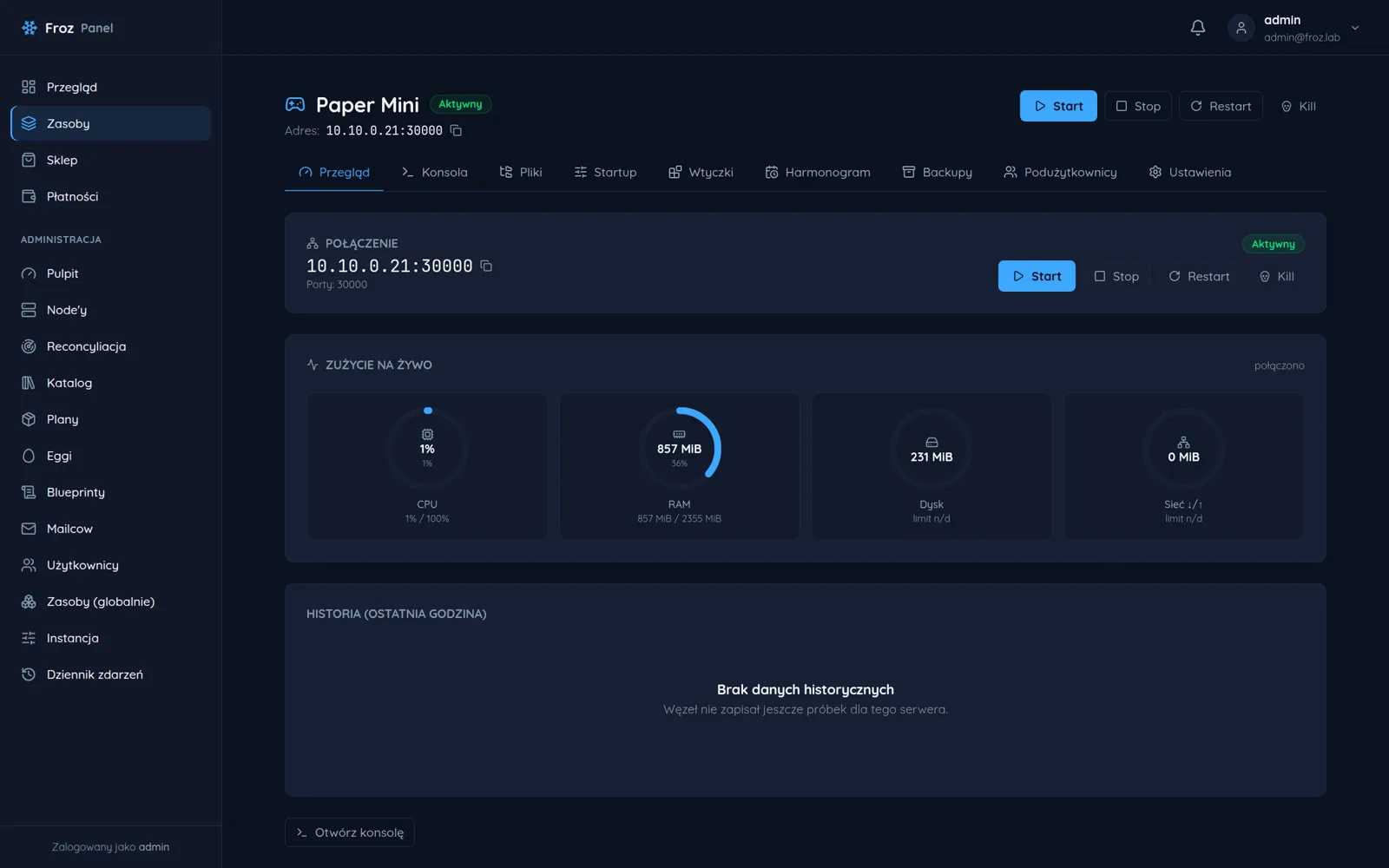This screenshot has height=868, width=1389.
Task: Click Kill in the Połączenie card
Action: (x=1277, y=276)
